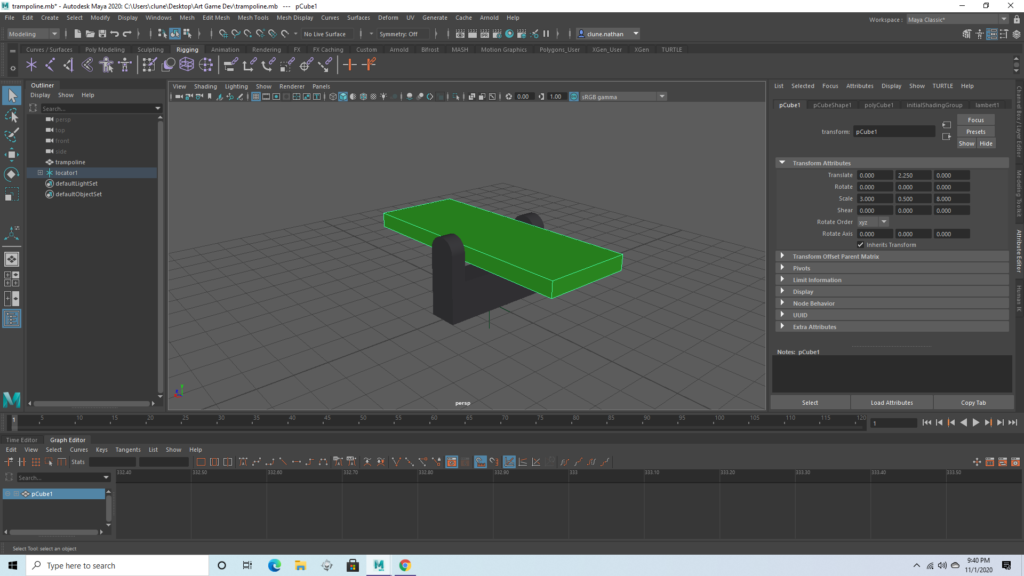Click the Presets button
Image resolution: width=1024 pixels, height=576 pixels.
click(975, 131)
